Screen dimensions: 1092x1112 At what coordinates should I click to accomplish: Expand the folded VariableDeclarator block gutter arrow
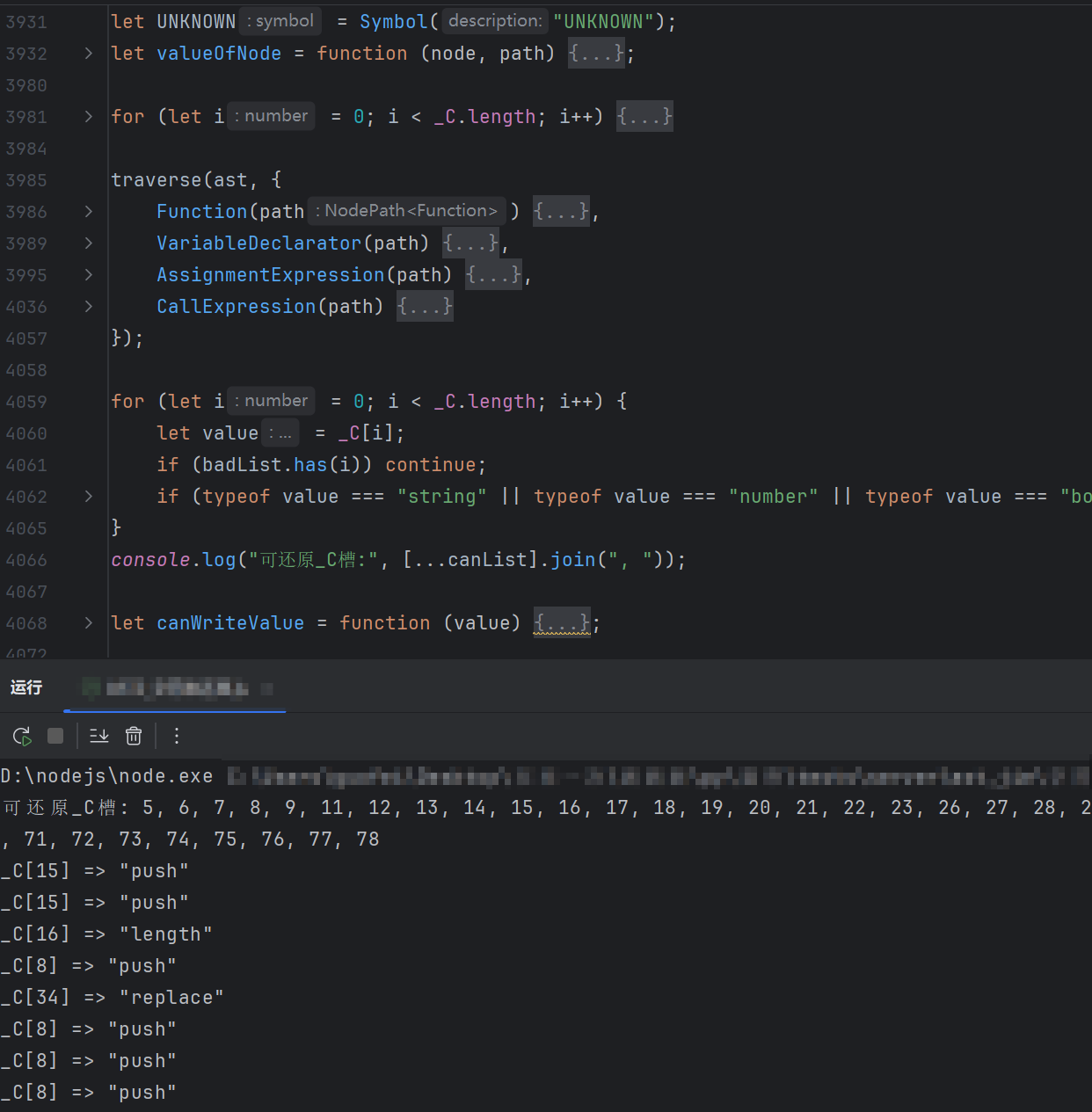point(88,243)
